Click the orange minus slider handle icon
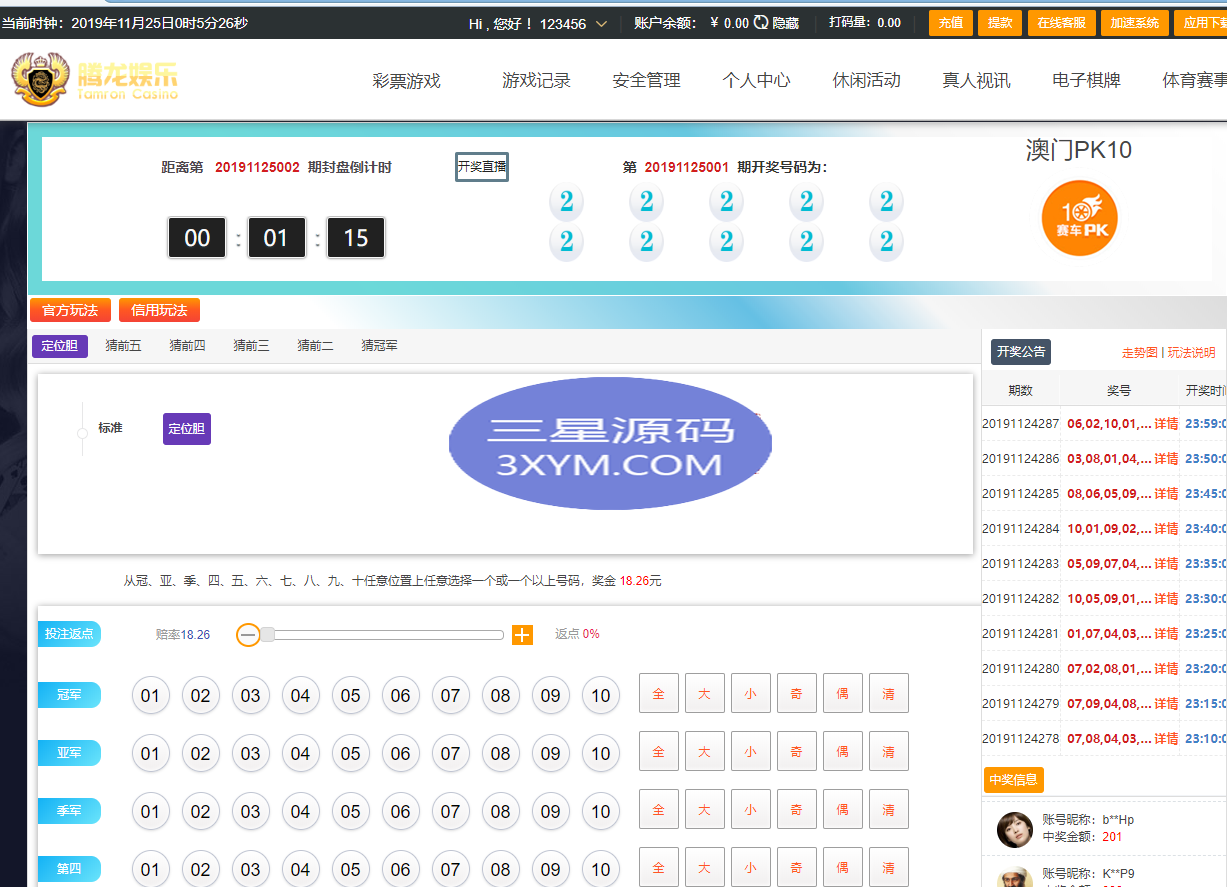Image resolution: width=1227 pixels, height=887 pixels. (x=249, y=635)
